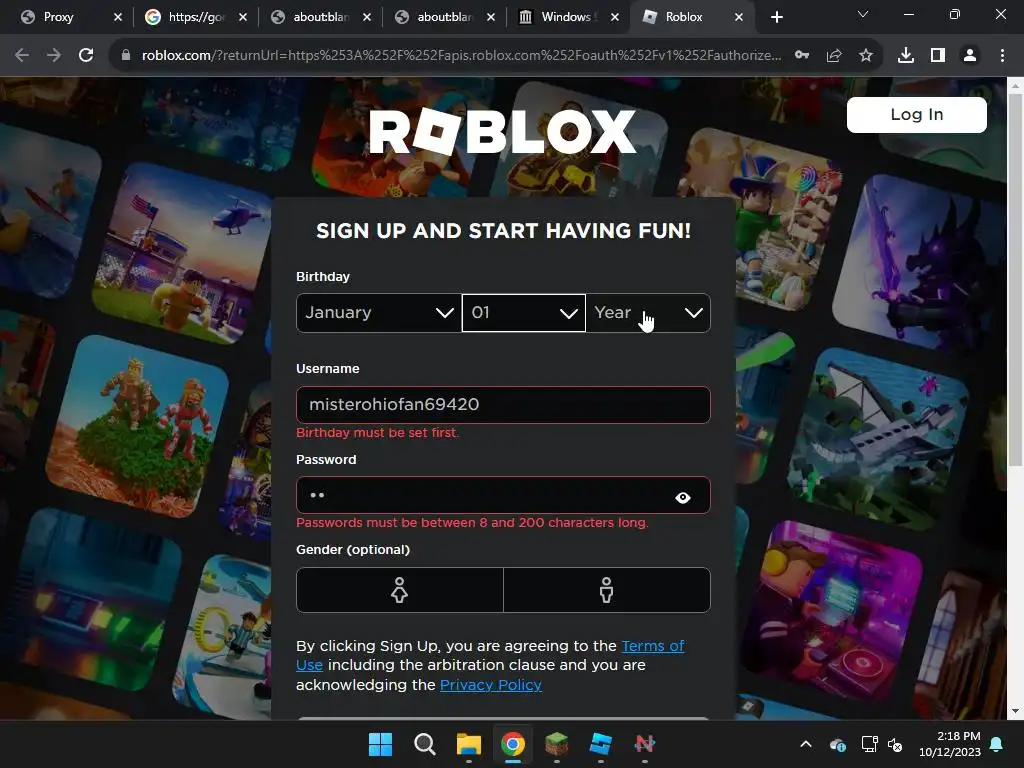This screenshot has height=768, width=1024.
Task: Open the saved passwords key icon
Action: point(802,56)
